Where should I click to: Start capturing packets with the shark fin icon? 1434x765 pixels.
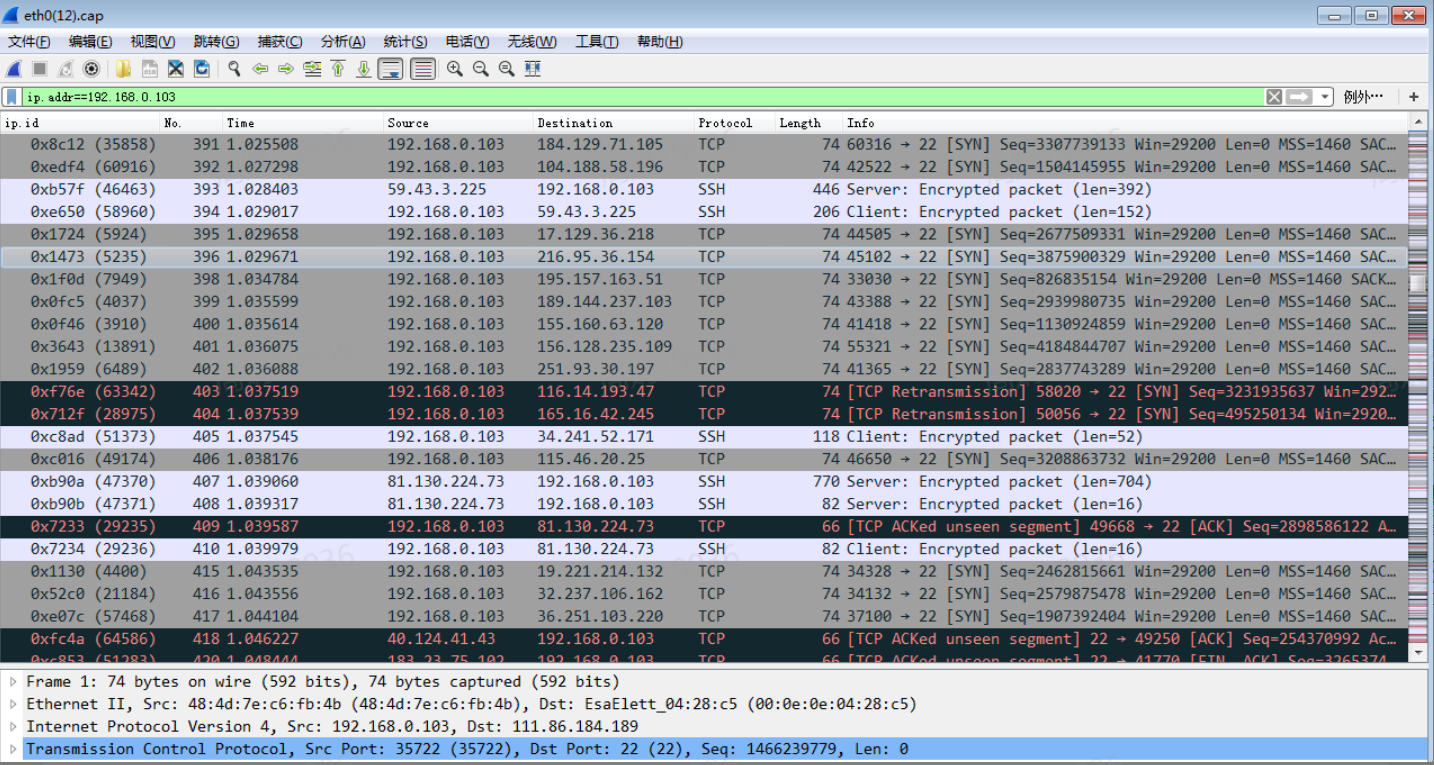[14, 69]
